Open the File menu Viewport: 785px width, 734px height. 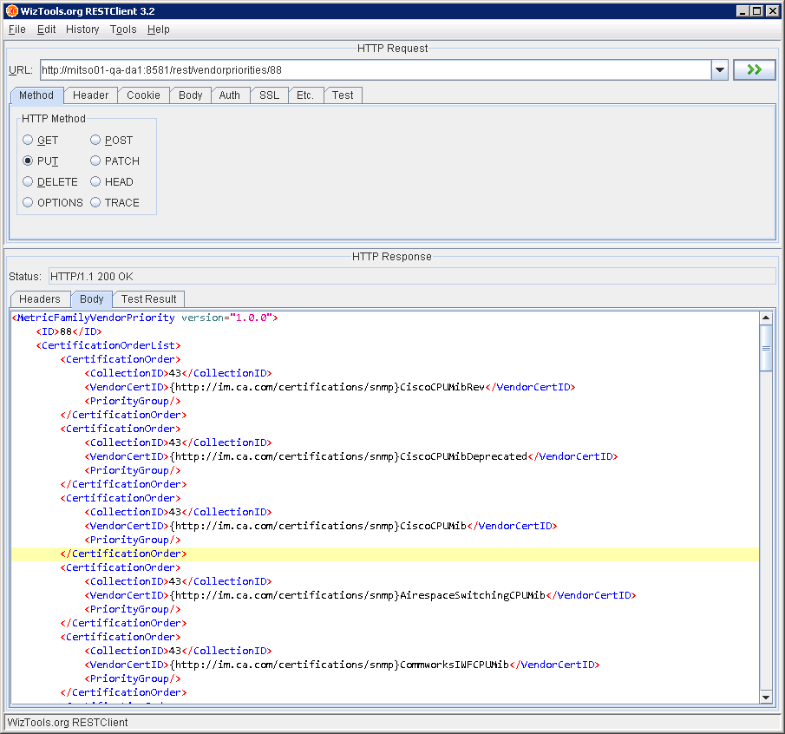point(17,29)
